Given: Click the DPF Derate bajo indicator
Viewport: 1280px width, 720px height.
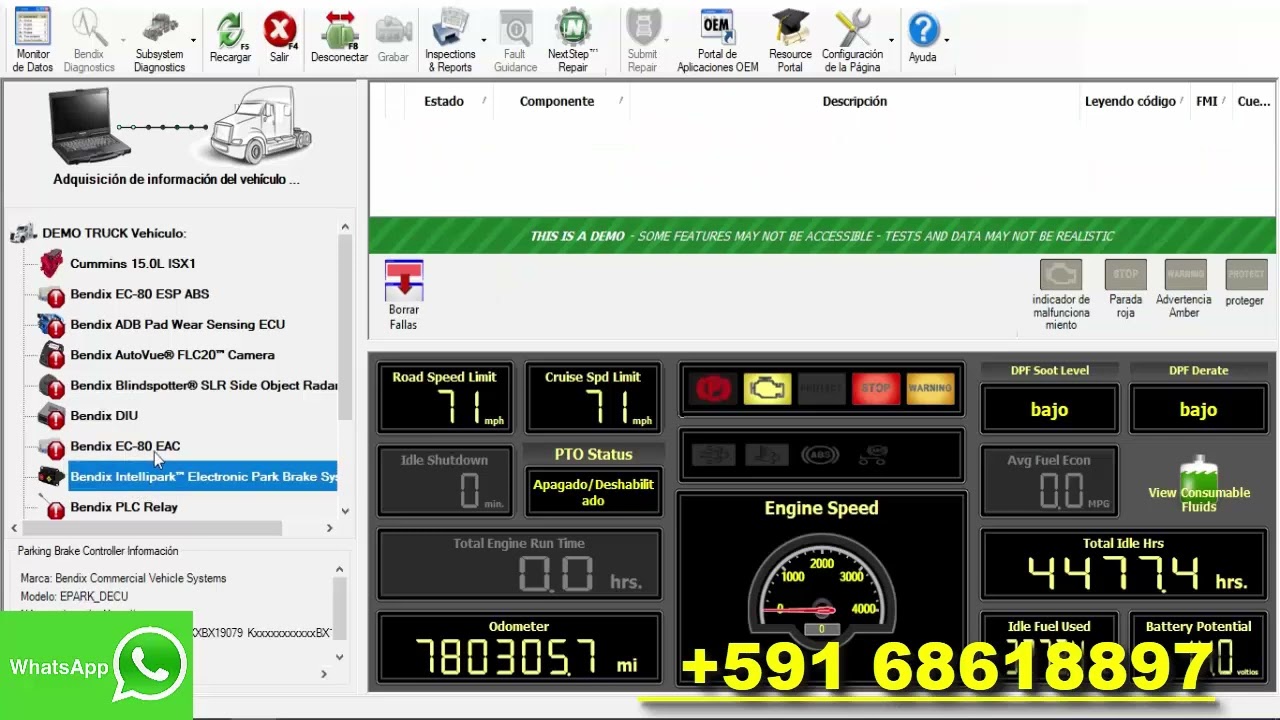Looking at the screenshot, I should tap(1198, 410).
